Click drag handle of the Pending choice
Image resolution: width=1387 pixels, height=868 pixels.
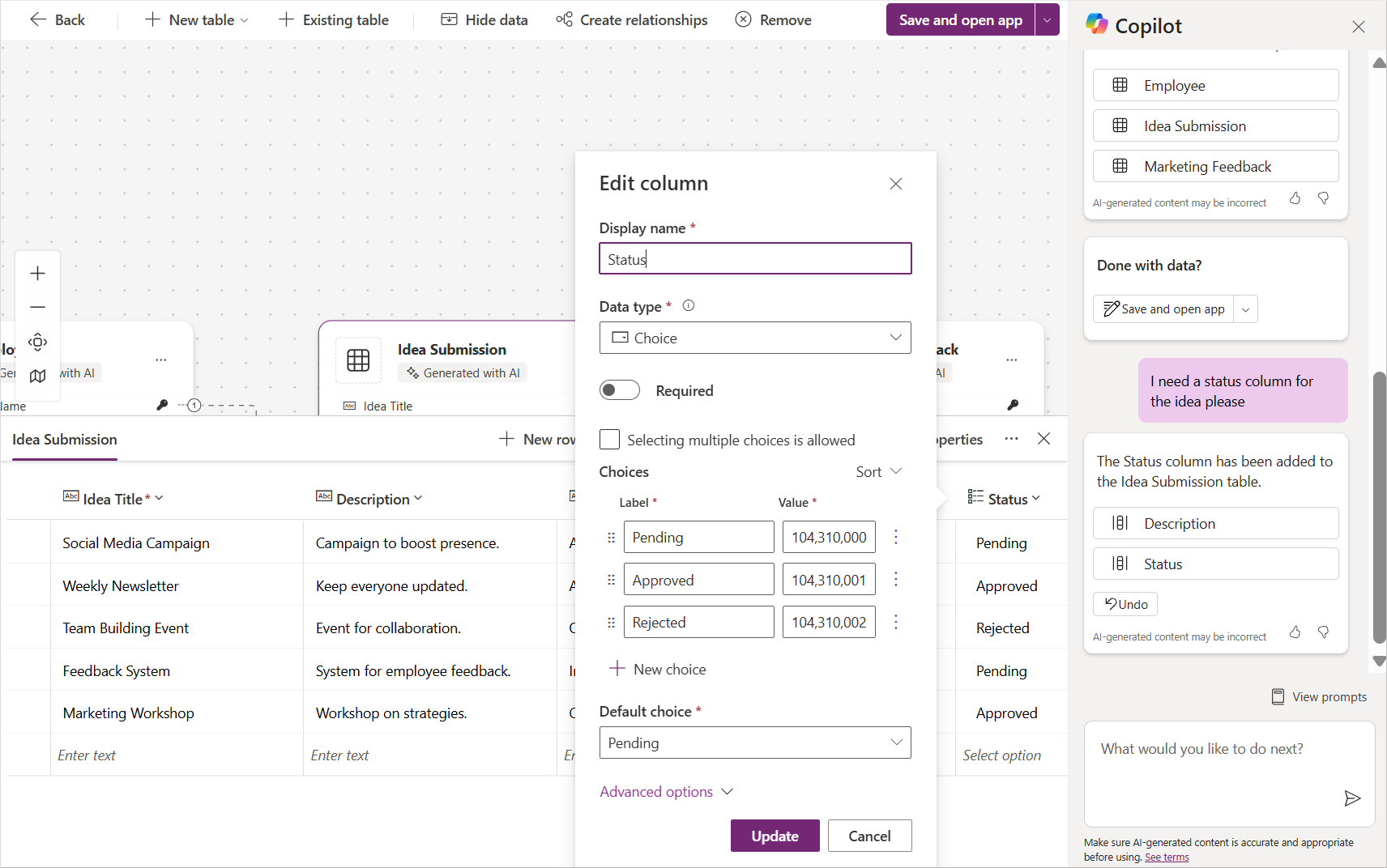pyautogui.click(x=611, y=538)
